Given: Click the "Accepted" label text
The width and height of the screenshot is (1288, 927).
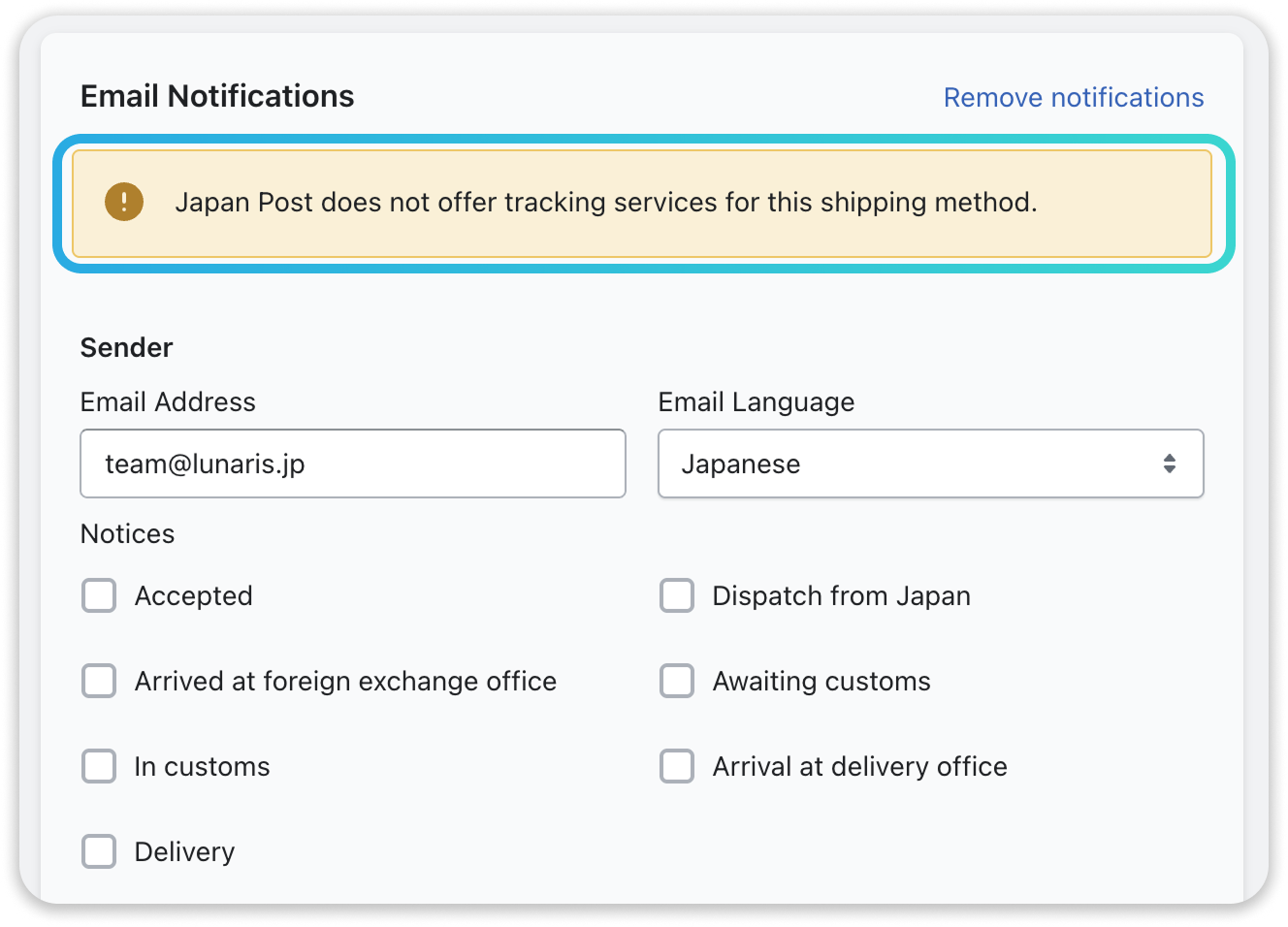Looking at the screenshot, I should [x=194, y=595].
